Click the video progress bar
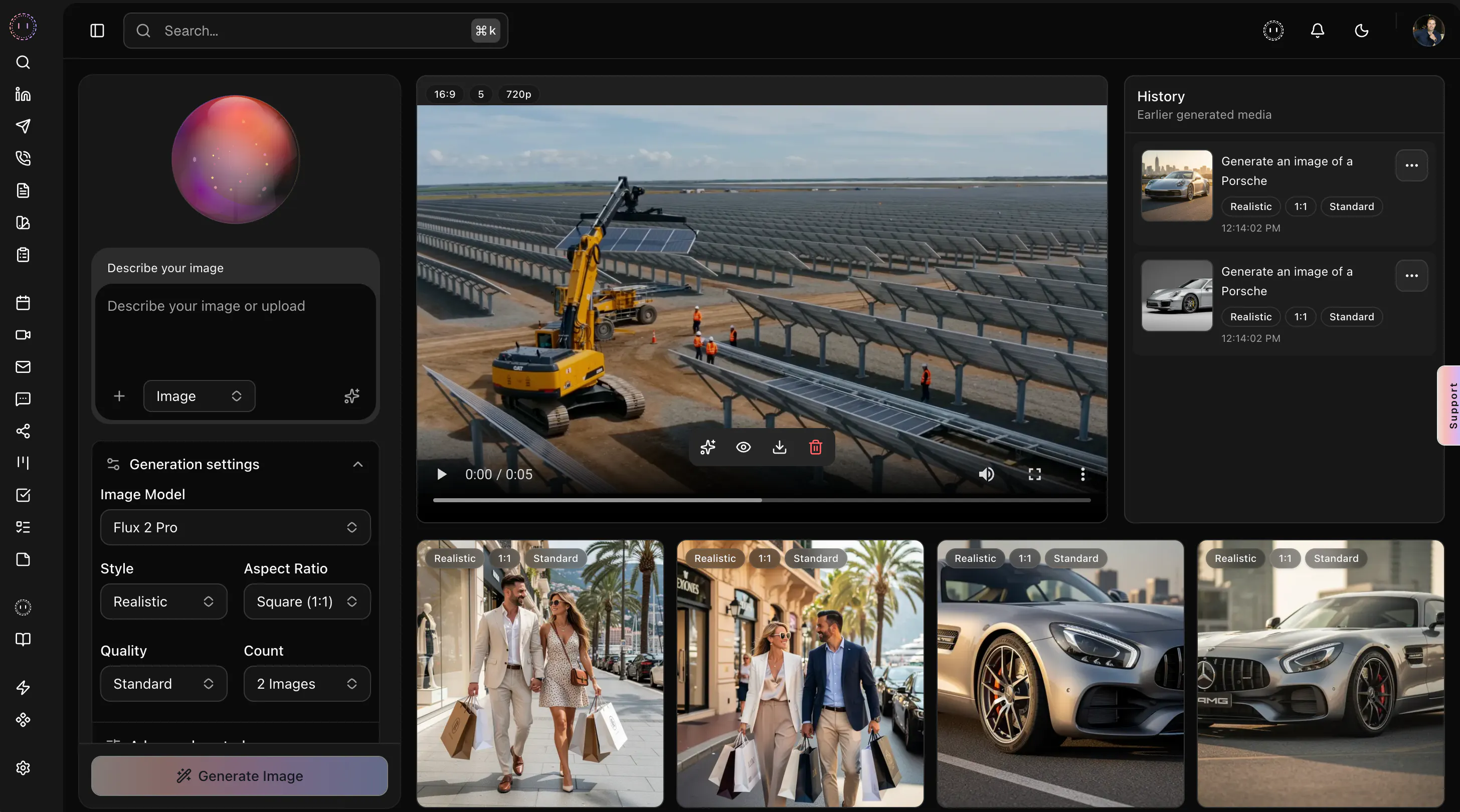The width and height of the screenshot is (1460, 812). click(x=761, y=500)
